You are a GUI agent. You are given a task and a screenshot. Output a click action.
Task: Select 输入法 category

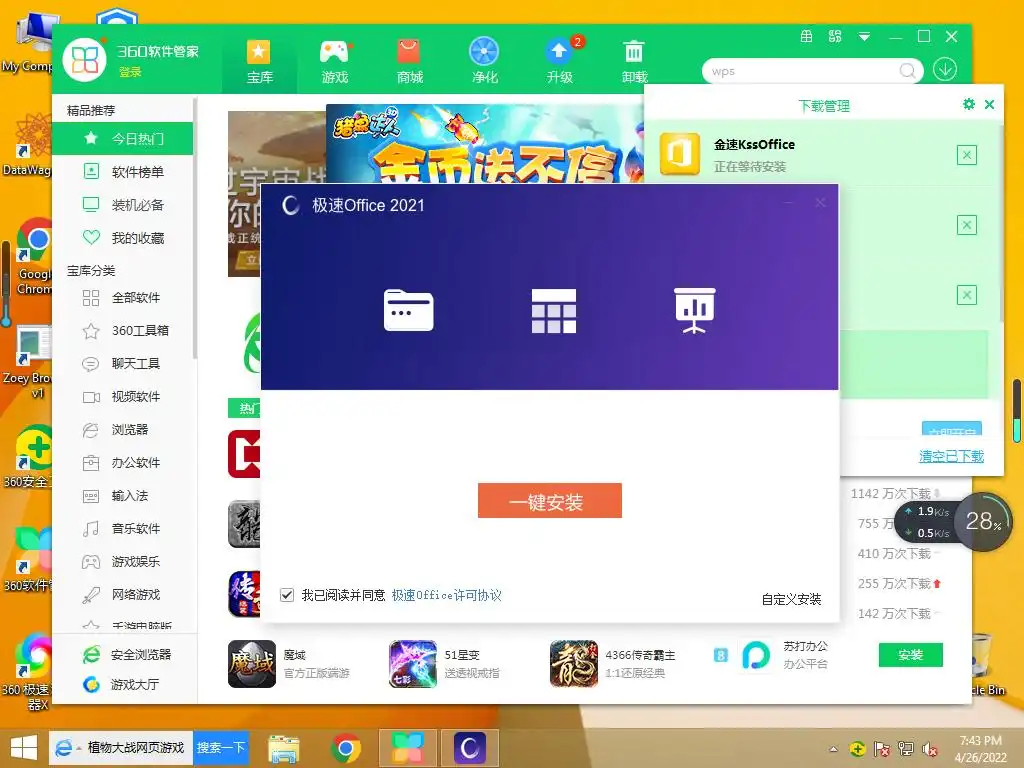pyautogui.click(x=123, y=496)
